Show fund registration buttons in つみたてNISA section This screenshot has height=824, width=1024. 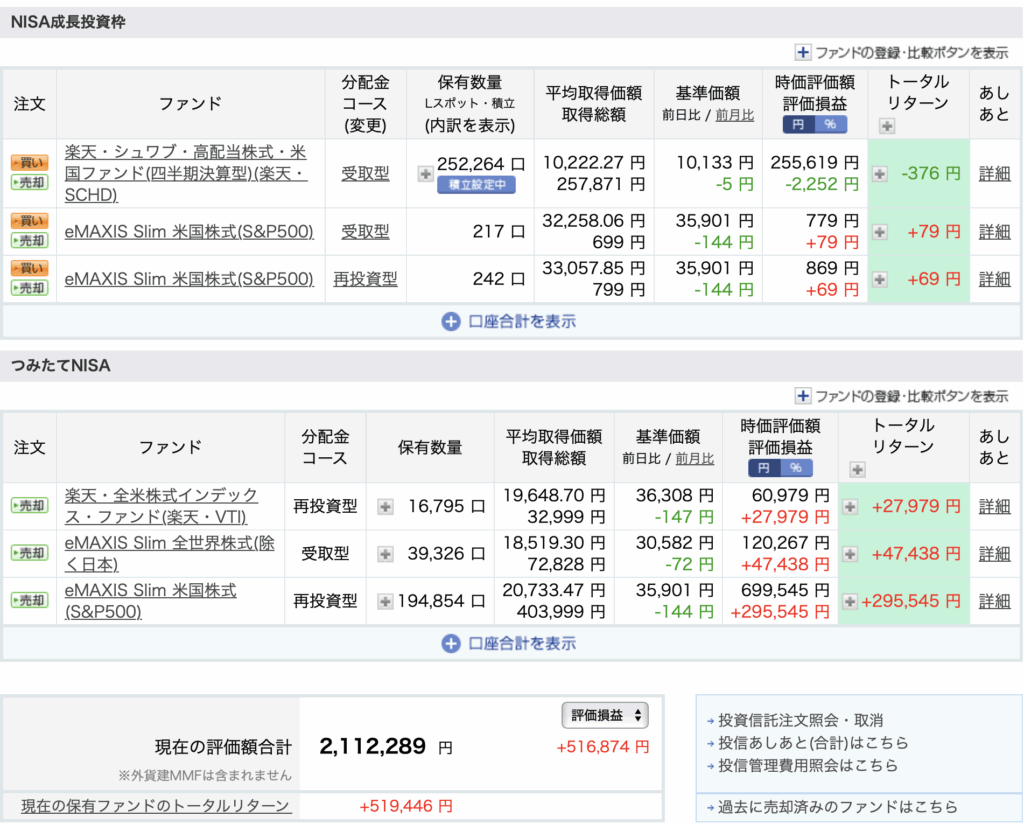coord(901,396)
